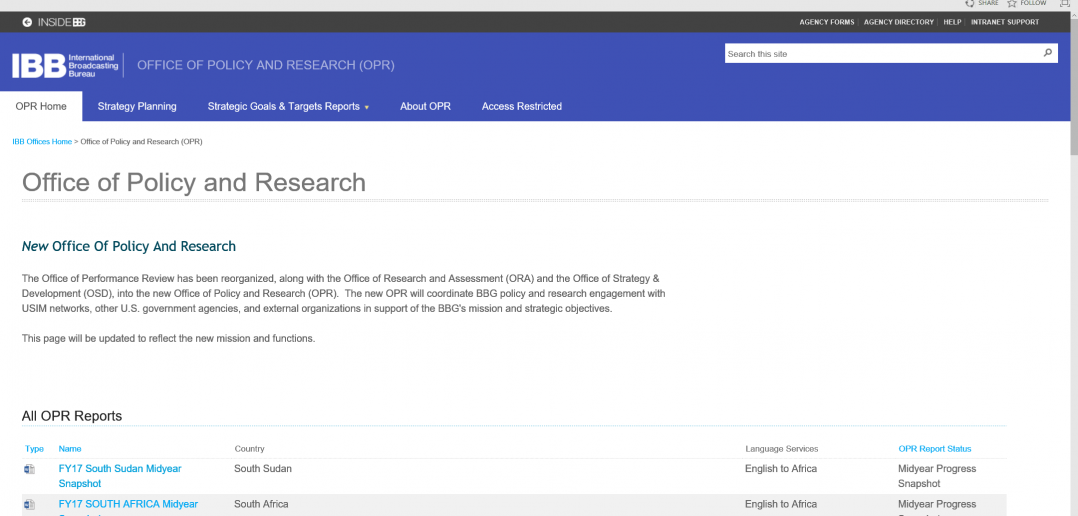Sort by the OPR Report Status column header
Image resolution: width=1078 pixels, height=516 pixels.
935,449
